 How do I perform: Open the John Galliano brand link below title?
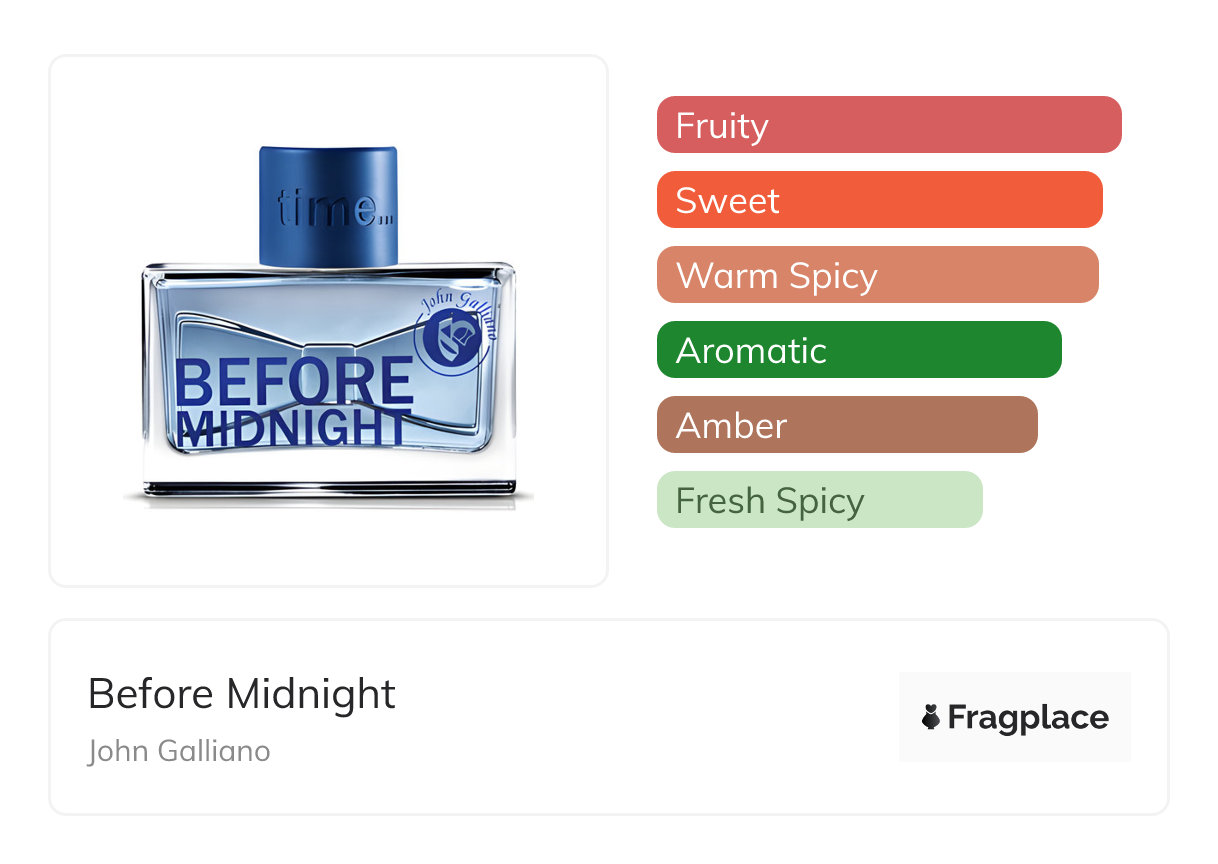(x=179, y=751)
